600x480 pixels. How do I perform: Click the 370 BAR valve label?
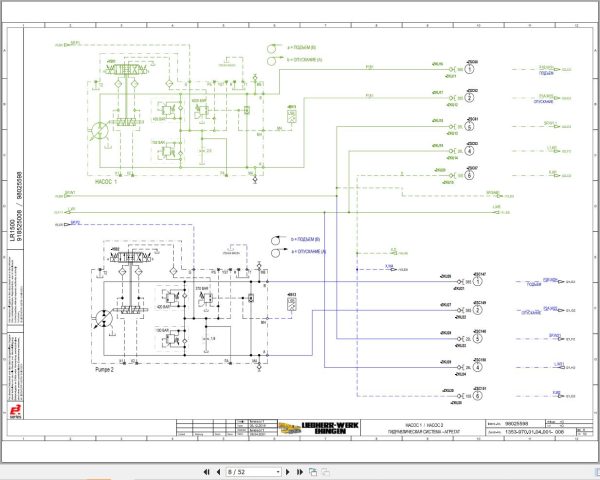(201, 288)
